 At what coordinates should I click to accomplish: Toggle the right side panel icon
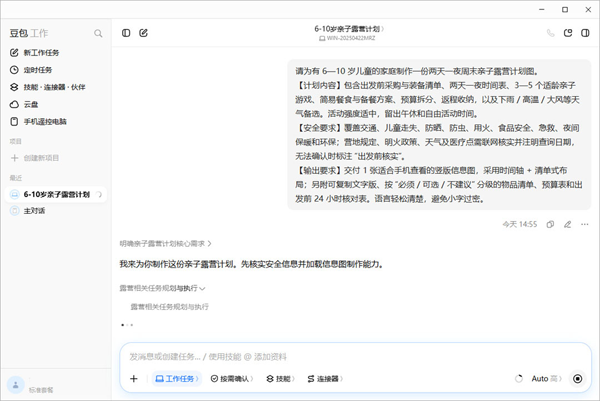pyautogui.click(x=585, y=33)
